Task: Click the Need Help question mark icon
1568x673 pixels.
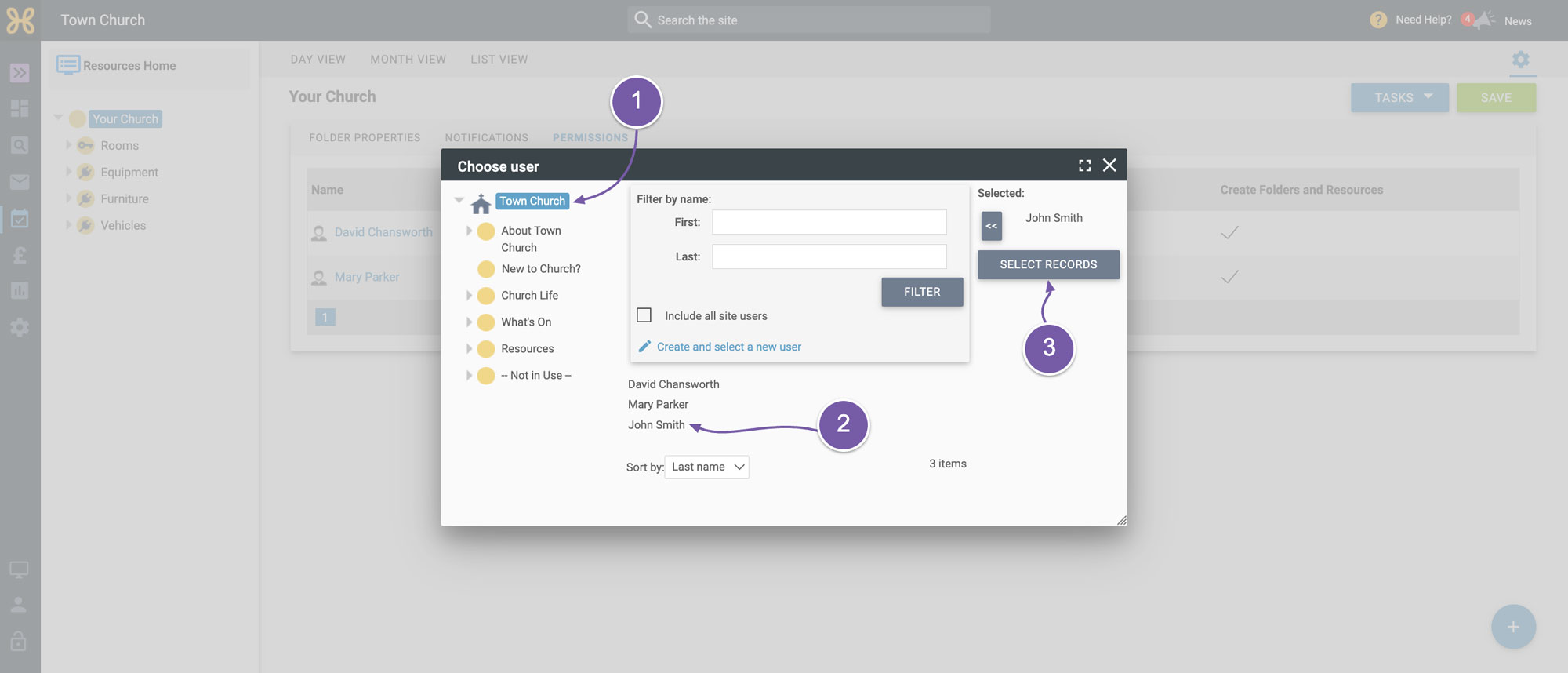Action: 1378,20
